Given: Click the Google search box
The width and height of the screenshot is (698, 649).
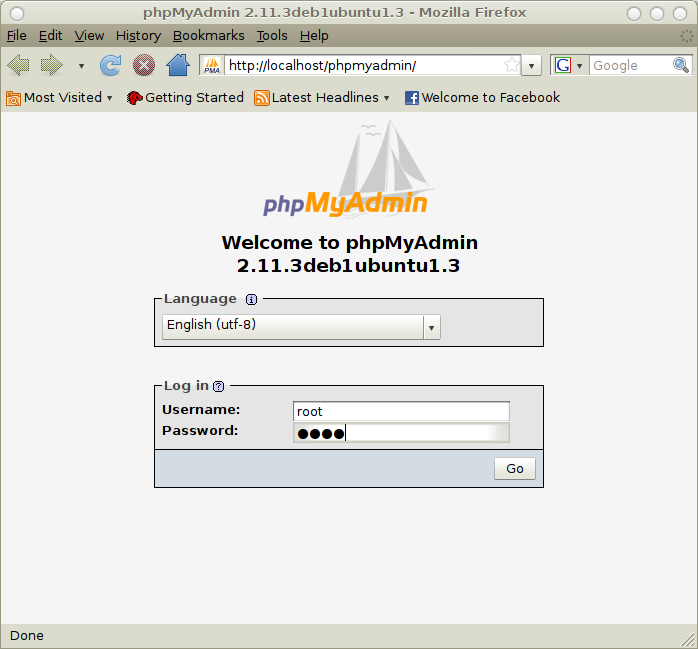Looking at the screenshot, I should coord(630,65).
